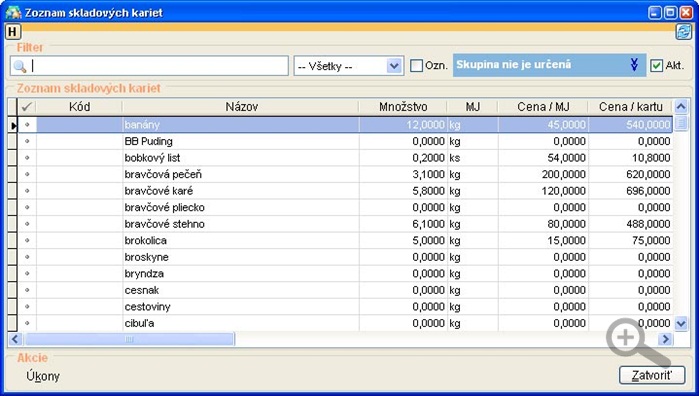Select the cesnak row
The image size is (699, 396).
[x=345, y=290]
